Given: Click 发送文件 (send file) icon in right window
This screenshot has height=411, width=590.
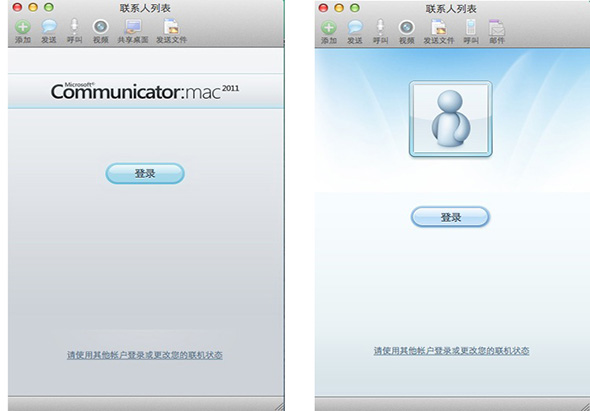Looking at the screenshot, I should point(439,32).
